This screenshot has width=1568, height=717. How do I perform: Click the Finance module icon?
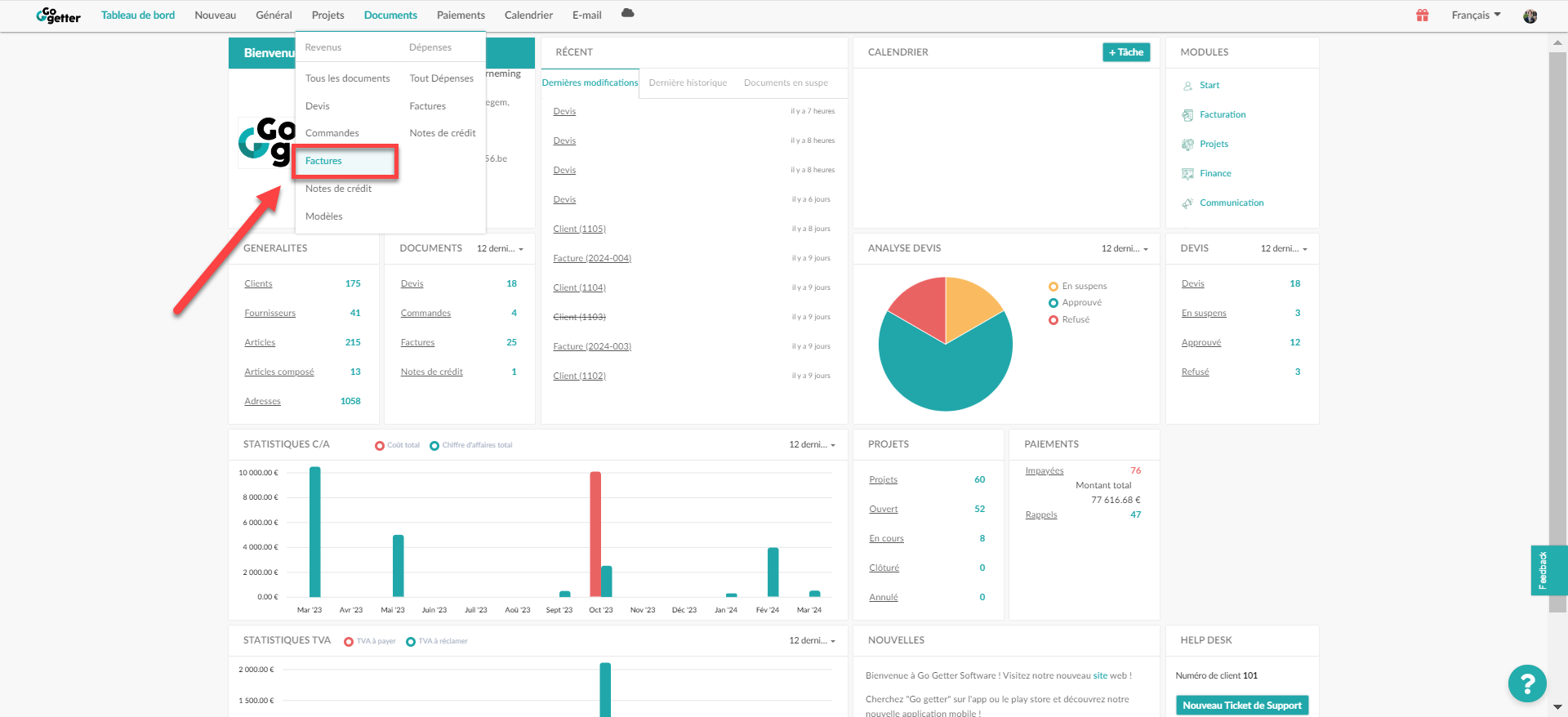1187,174
